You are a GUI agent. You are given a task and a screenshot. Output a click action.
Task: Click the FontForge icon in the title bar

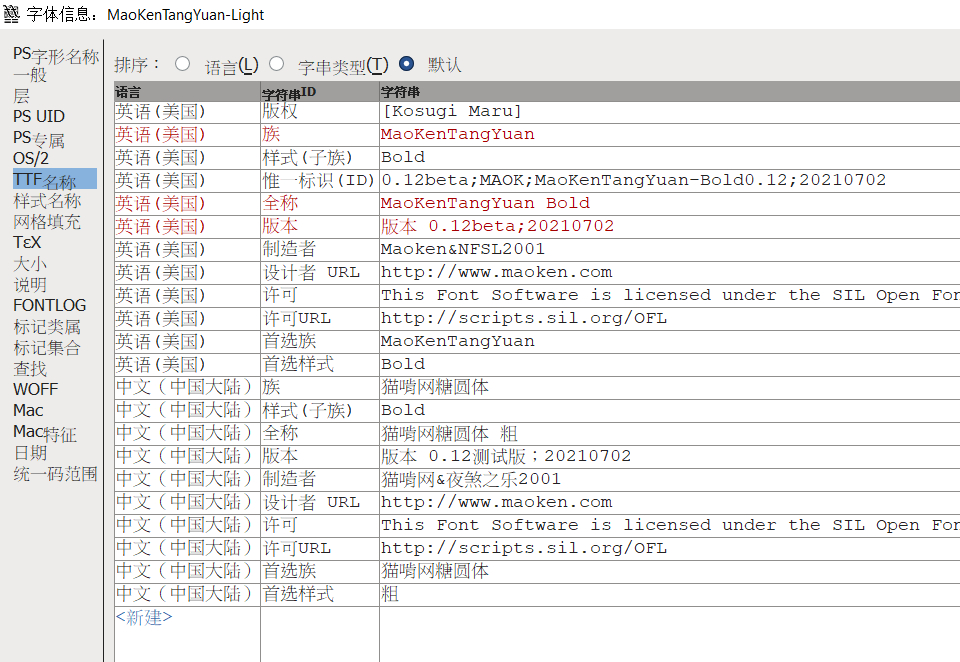11,13
